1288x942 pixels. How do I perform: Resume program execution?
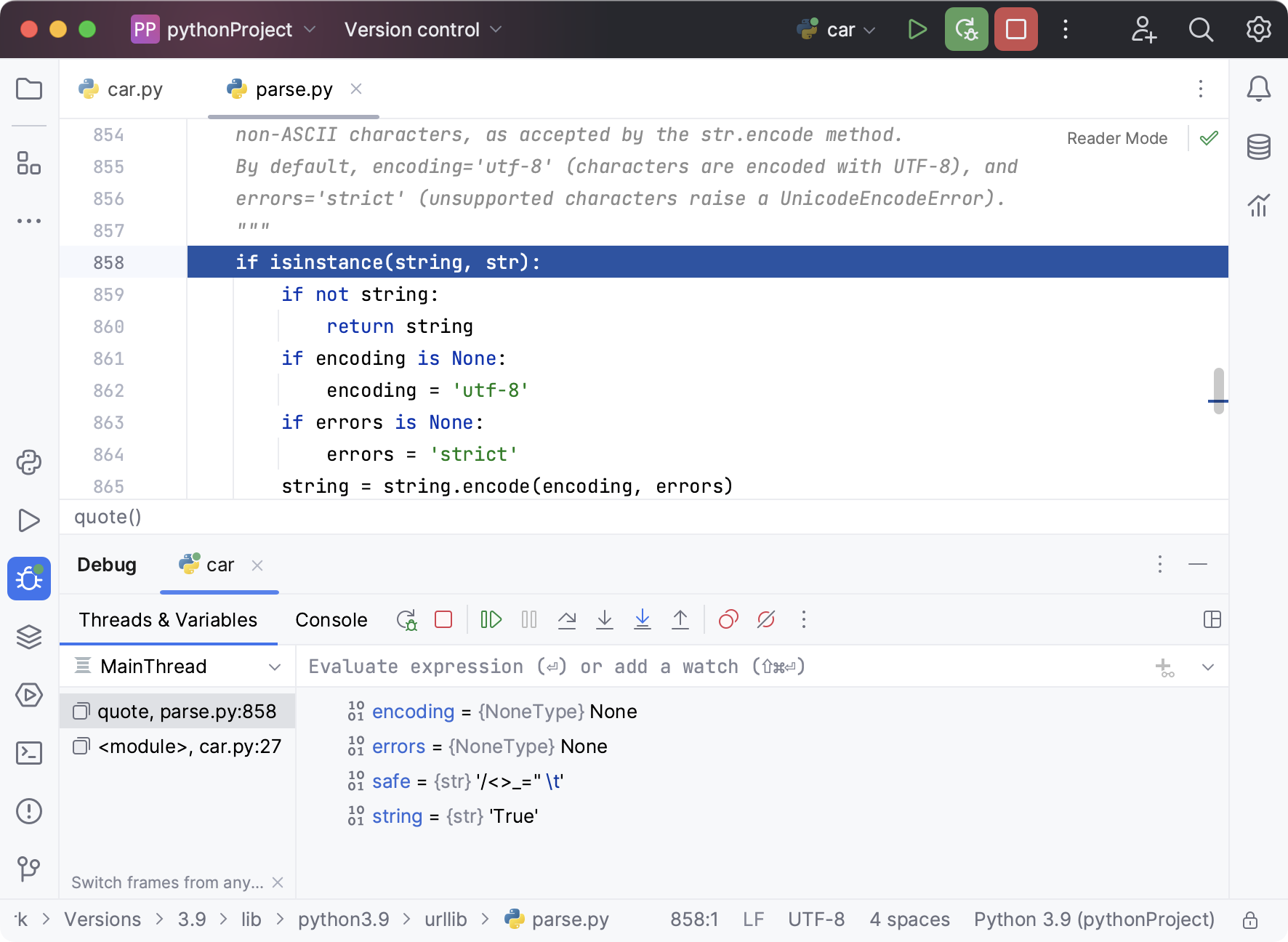click(491, 619)
